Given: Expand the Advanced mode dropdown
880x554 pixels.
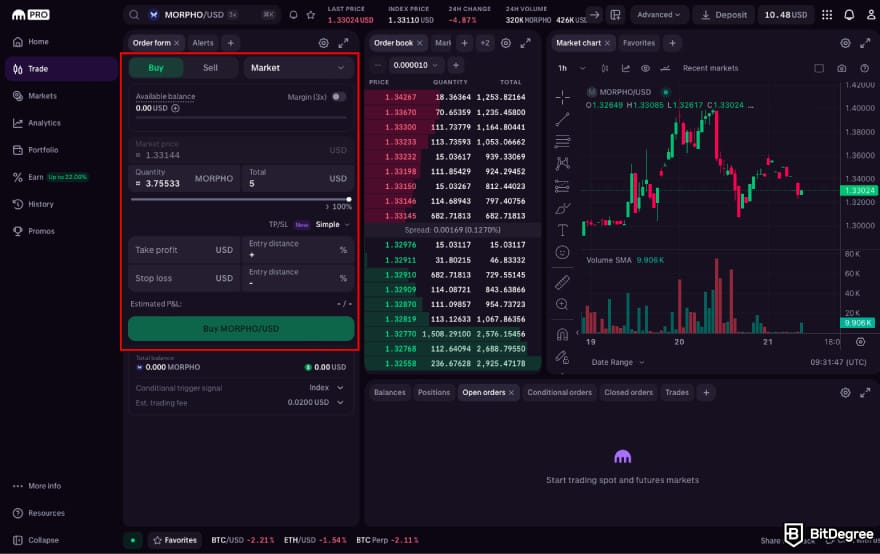Looking at the screenshot, I should (x=659, y=15).
